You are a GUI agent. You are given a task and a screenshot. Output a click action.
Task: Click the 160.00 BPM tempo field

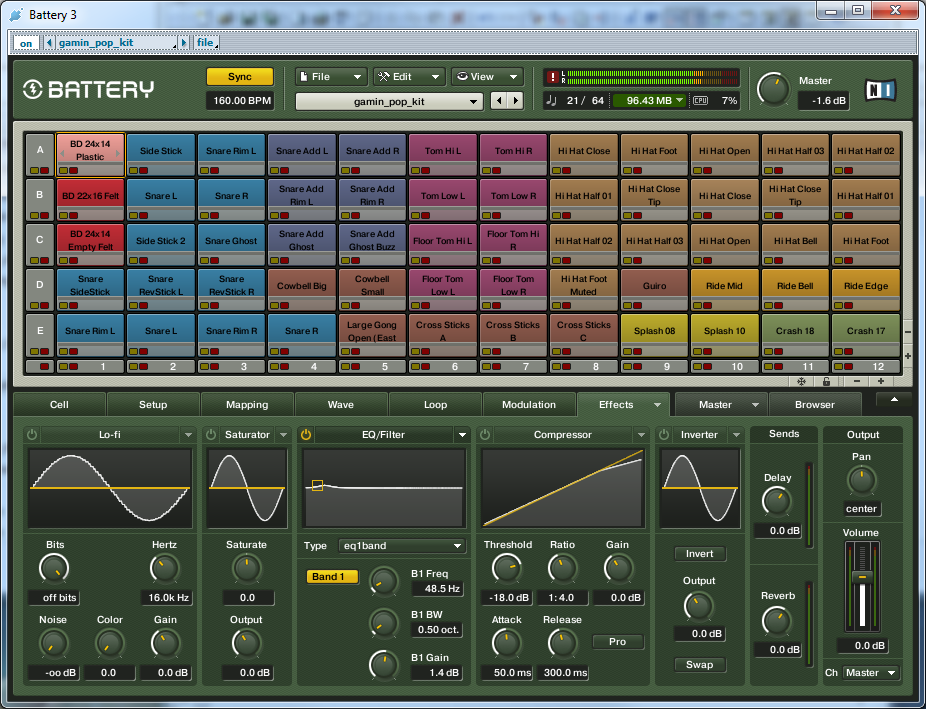tap(241, 100)
